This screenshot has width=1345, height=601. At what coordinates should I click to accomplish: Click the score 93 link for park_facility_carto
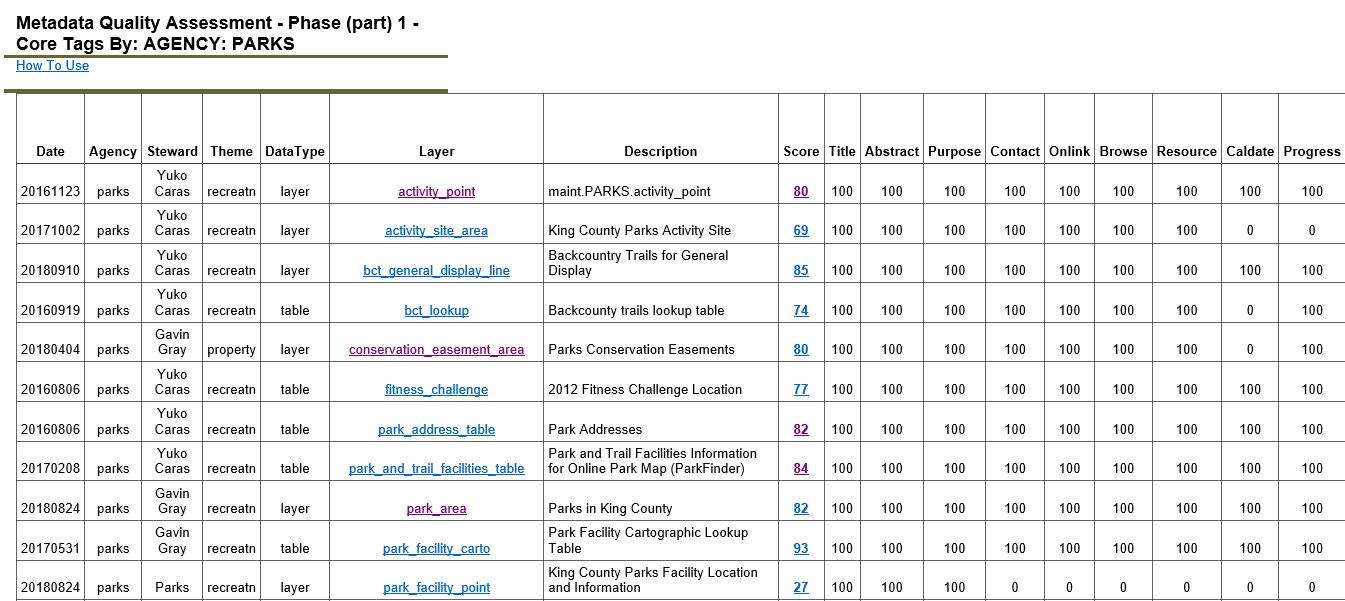coord(800,548)
